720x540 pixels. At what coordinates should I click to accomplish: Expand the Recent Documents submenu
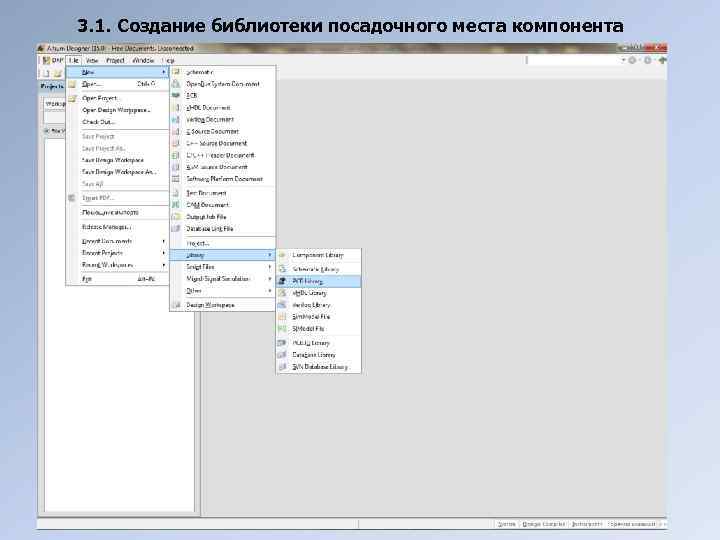point(118,241)
